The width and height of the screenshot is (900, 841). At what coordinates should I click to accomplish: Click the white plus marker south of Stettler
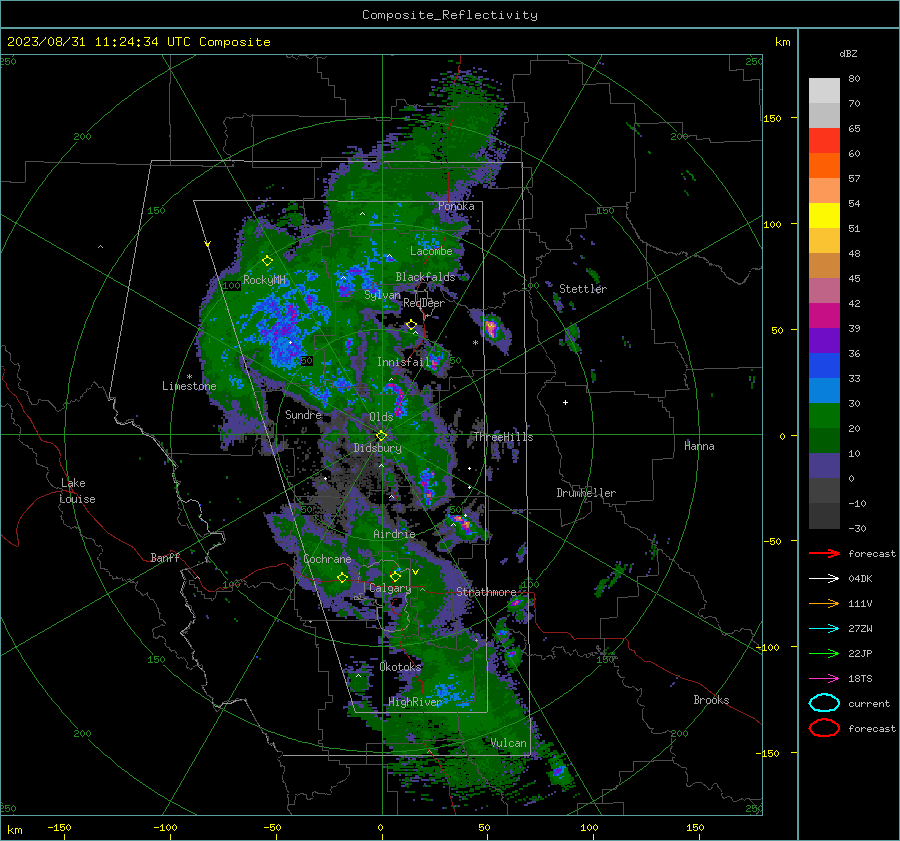click(565, 402)
